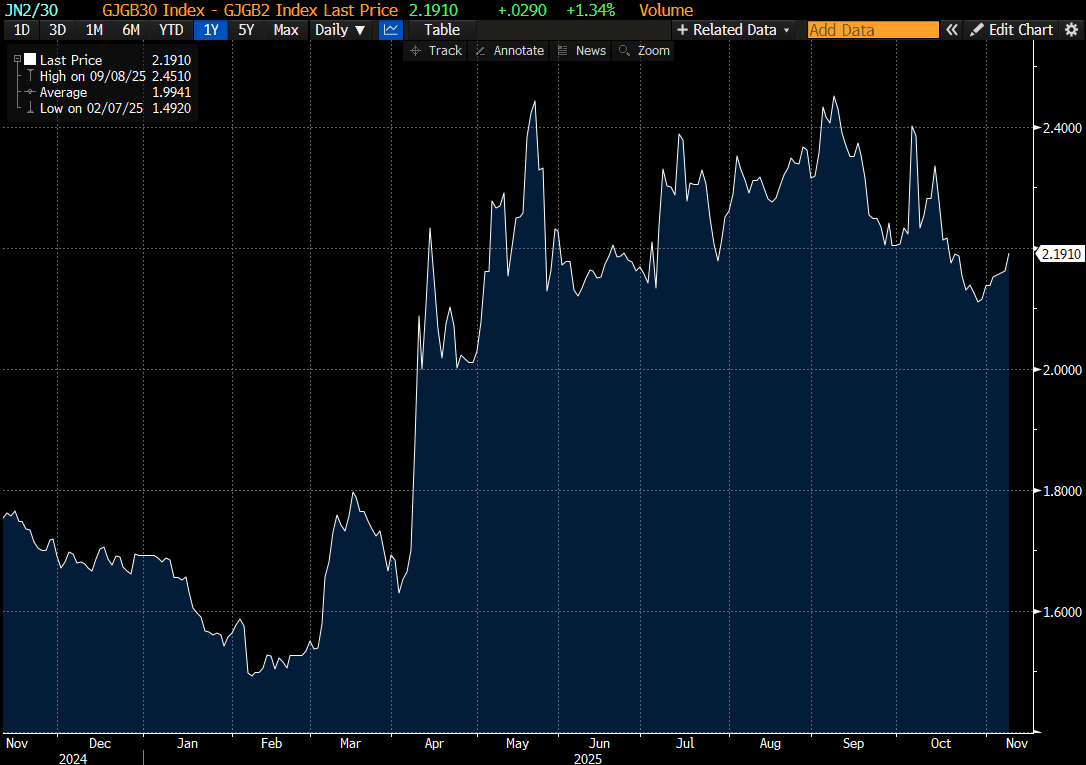Screen dimensions: 1086x765
Task: Show News on the chart
Action: pos(581,50)
